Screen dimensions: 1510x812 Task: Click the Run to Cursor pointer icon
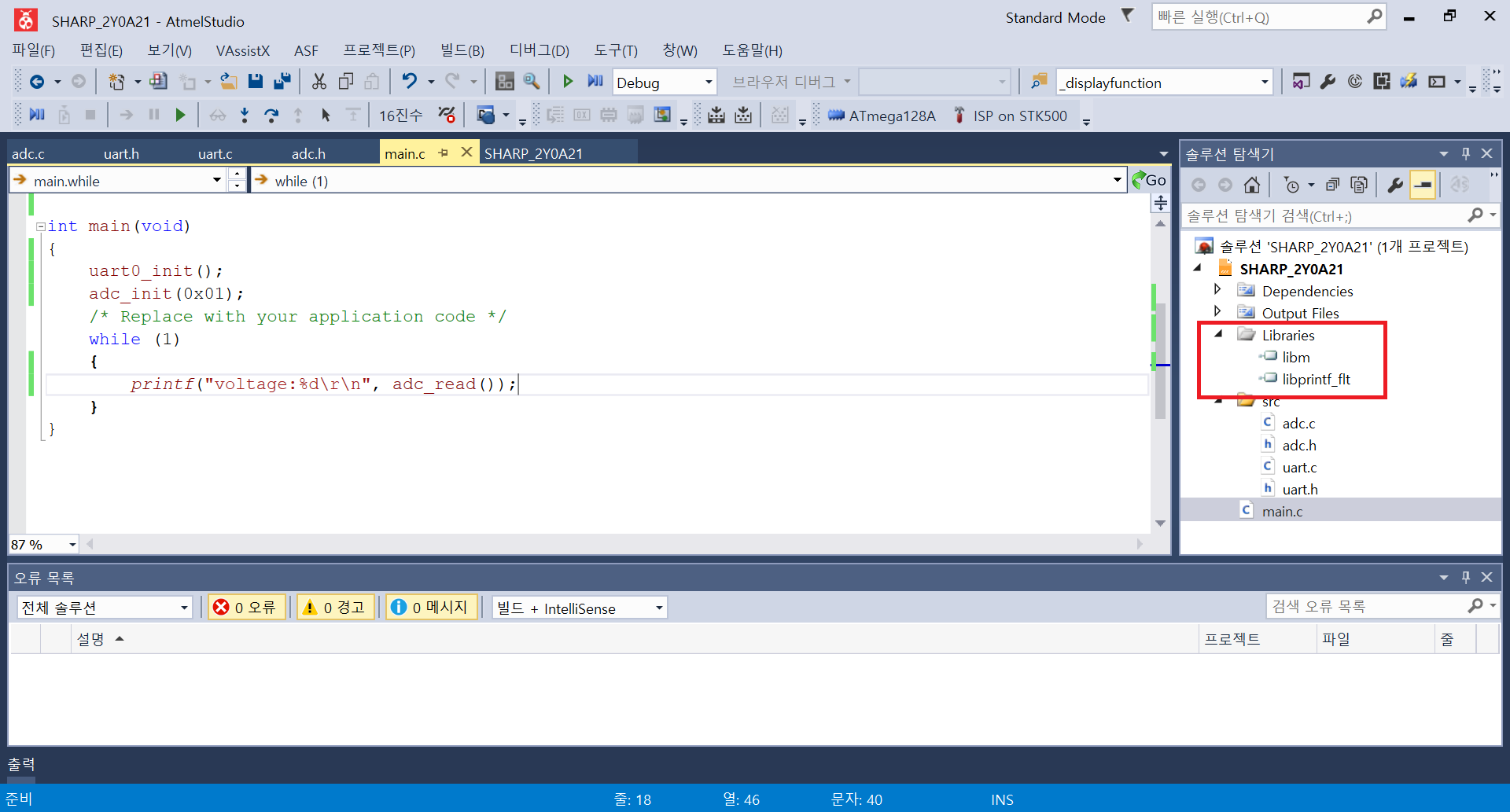click(x=326, y=116)
